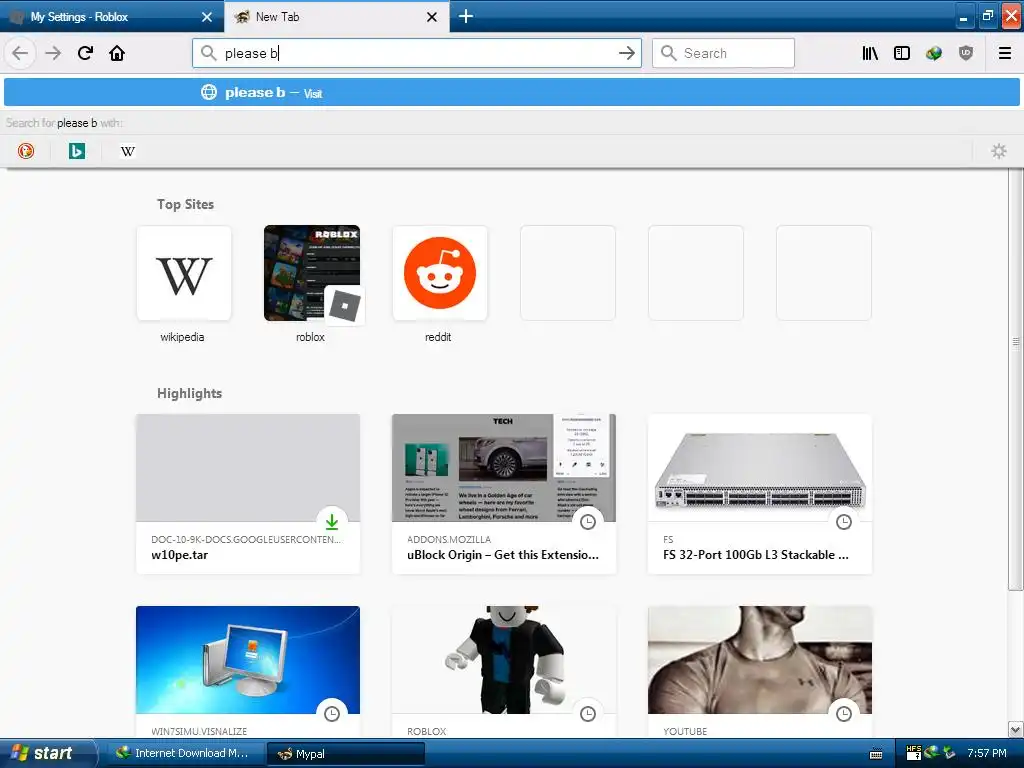Switch to My Settings - Roblox tab
The width and height of the screenshot is (1024, 768).
tap(112, 16)
